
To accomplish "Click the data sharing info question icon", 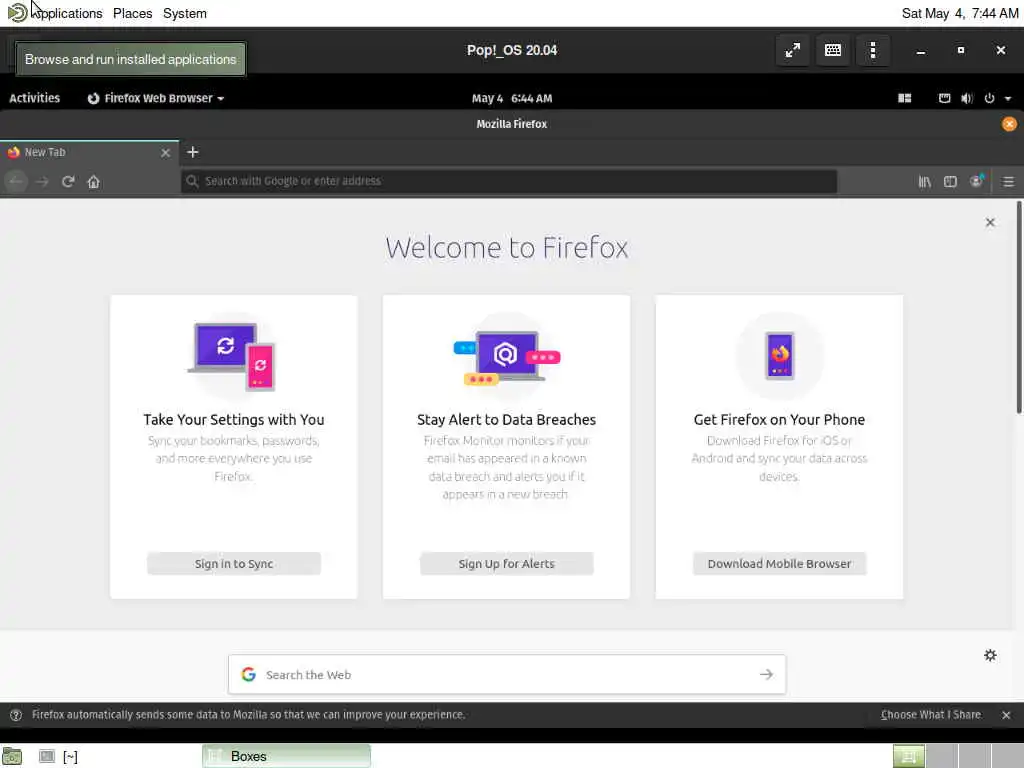I will [16, 715].
